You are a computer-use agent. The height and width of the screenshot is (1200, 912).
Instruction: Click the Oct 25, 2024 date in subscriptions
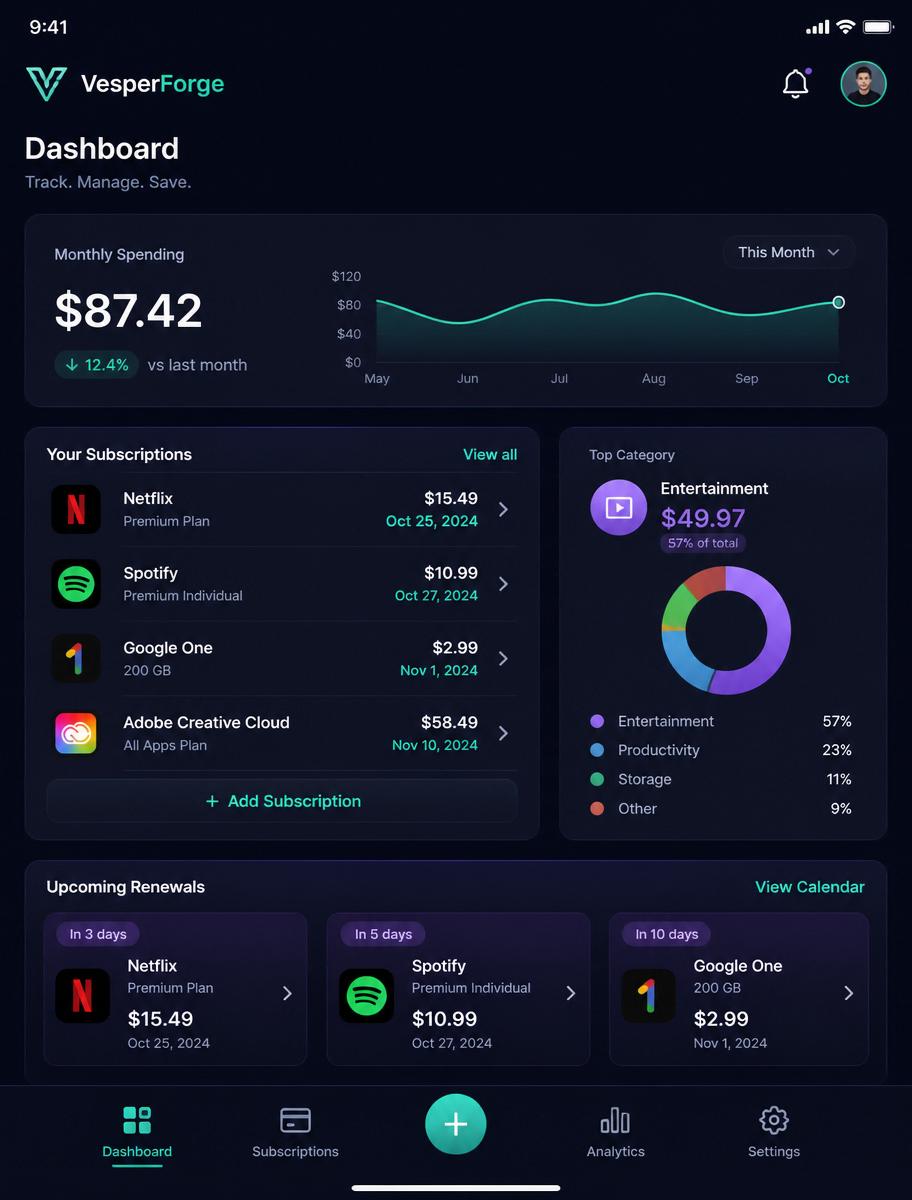[x=432, y=521]
